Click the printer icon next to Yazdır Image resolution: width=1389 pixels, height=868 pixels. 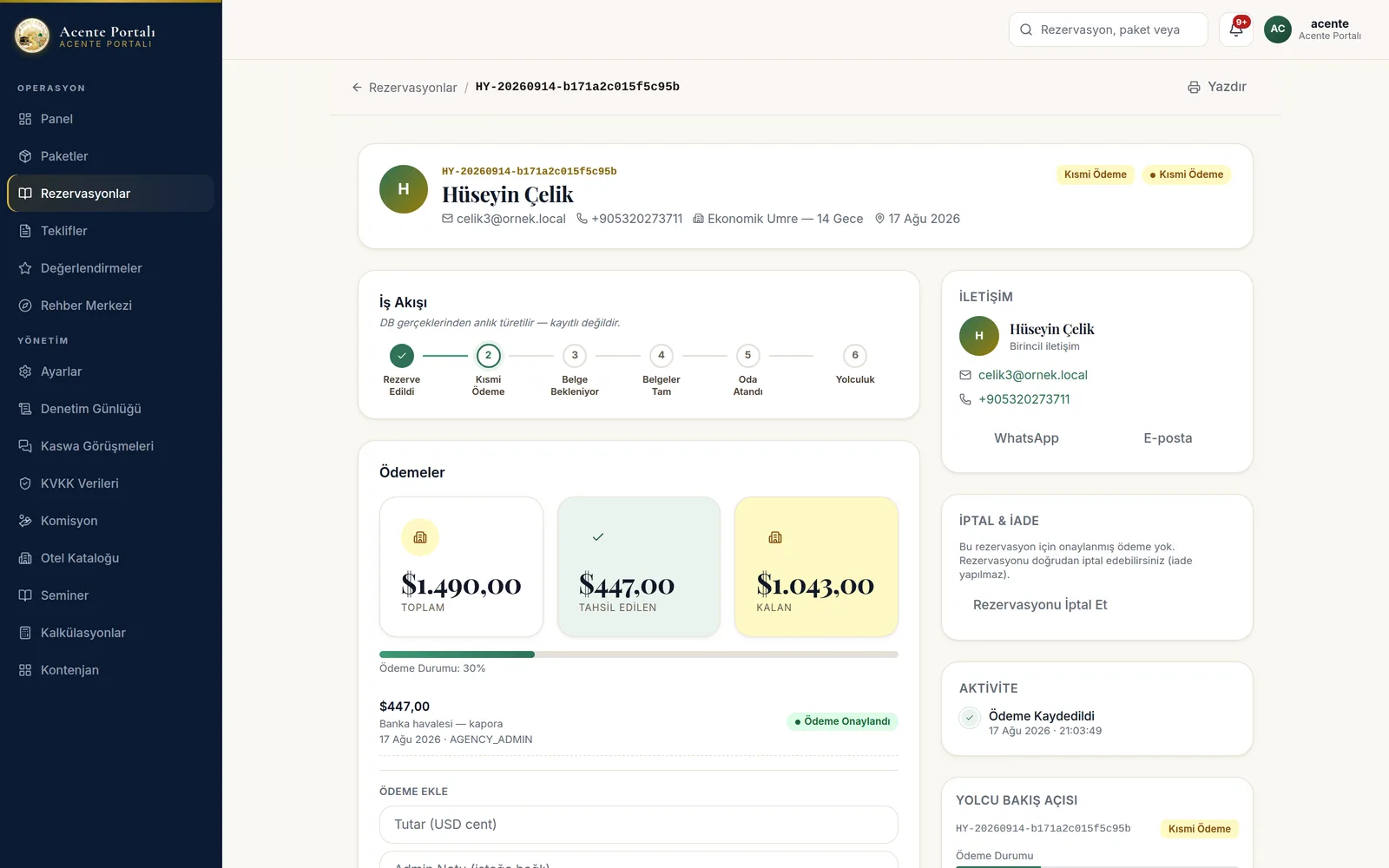(x=1194, y=87)
